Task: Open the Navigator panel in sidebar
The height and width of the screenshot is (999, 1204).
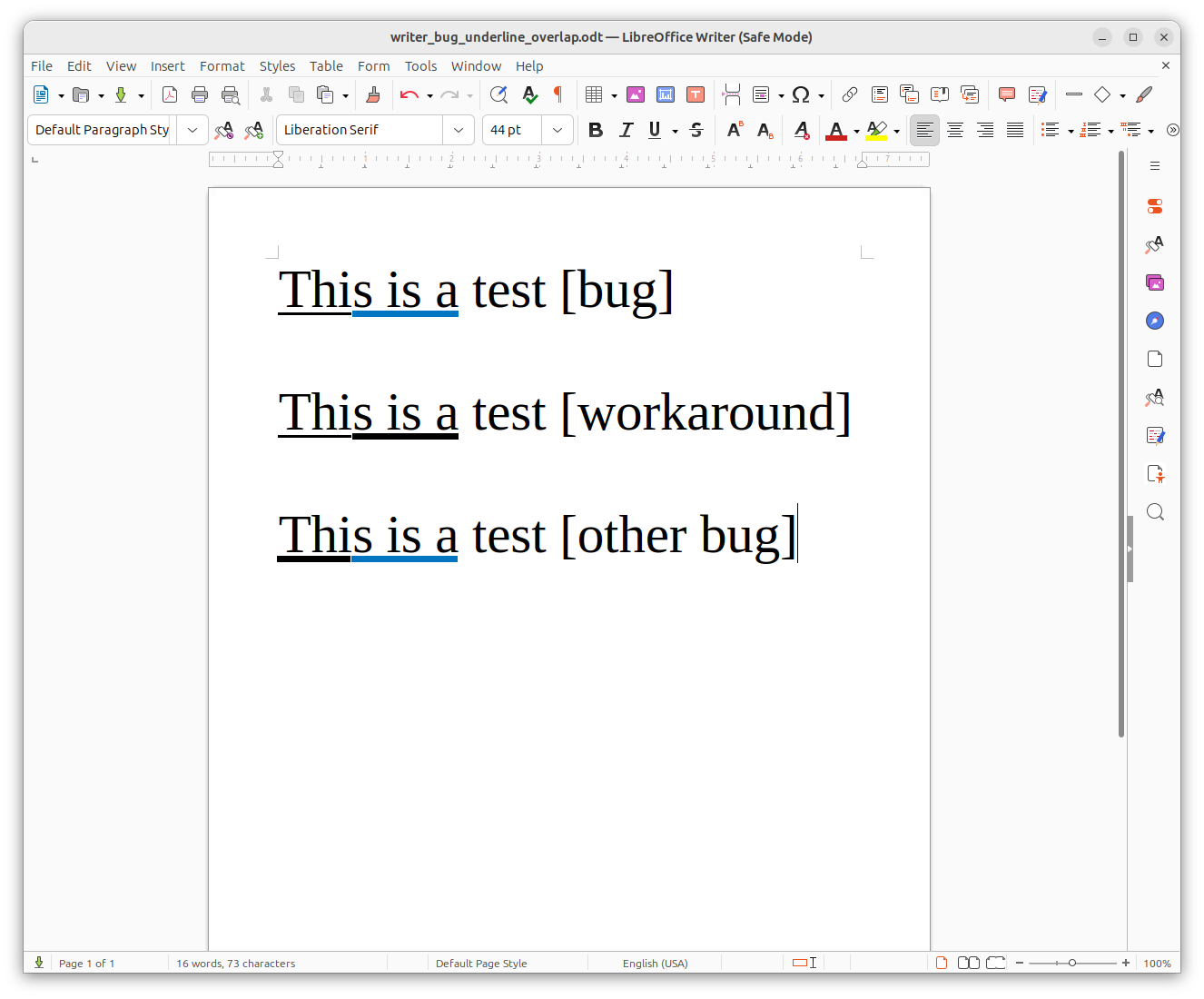Action: pos(1155,321)
